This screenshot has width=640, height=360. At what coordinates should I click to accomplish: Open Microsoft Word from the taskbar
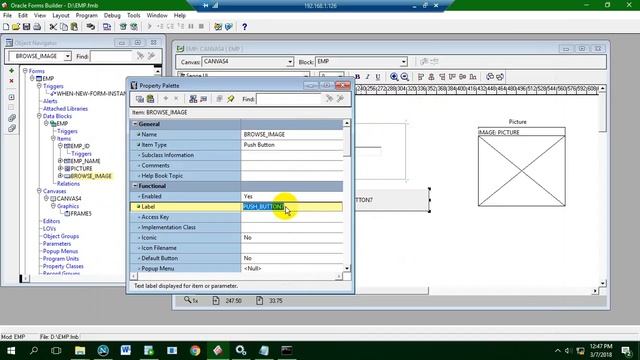(x=126, y=351)
